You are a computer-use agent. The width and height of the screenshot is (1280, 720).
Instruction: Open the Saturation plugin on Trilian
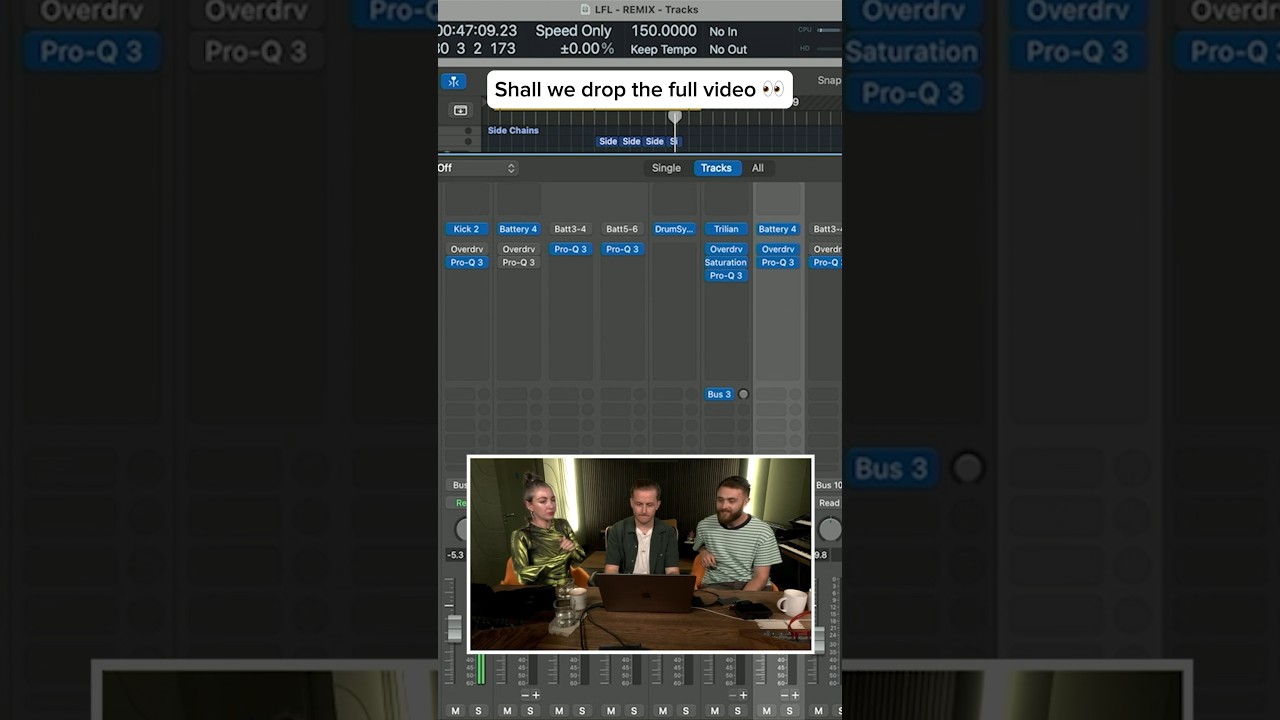pyautogui.click(x=726, y=262)
